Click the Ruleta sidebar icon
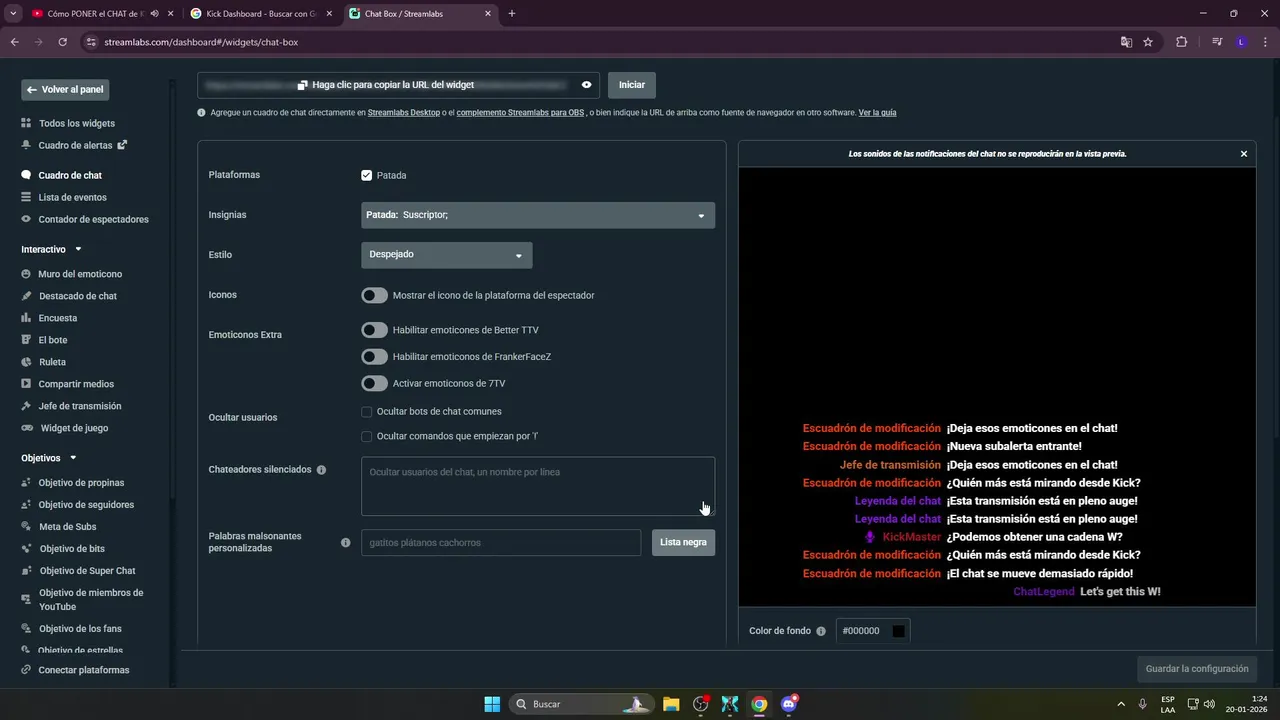 pyautogui.click(x=26, y=362)
